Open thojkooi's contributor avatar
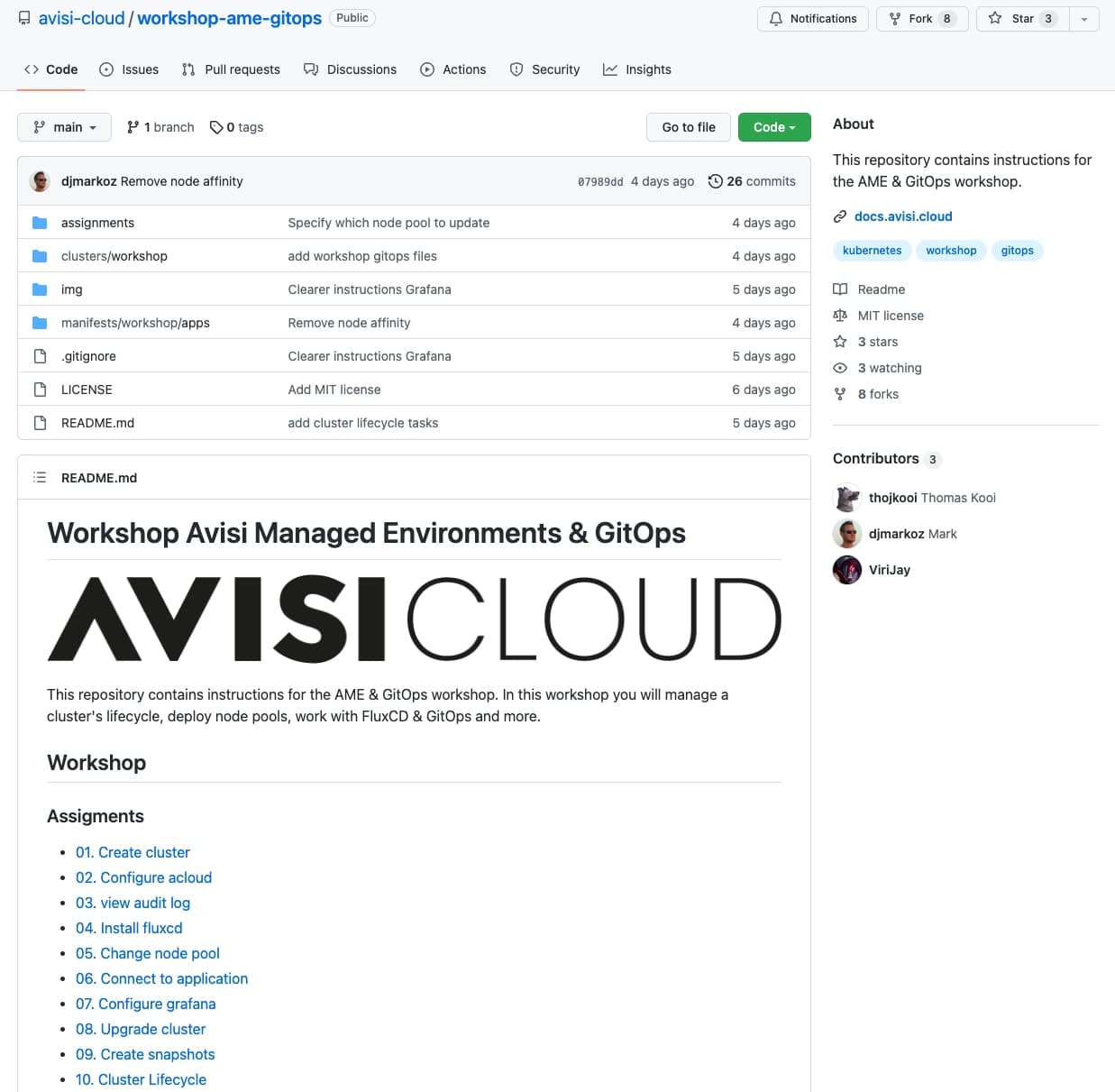Screen dimensions: 1115x1092 tap(846, 497)
